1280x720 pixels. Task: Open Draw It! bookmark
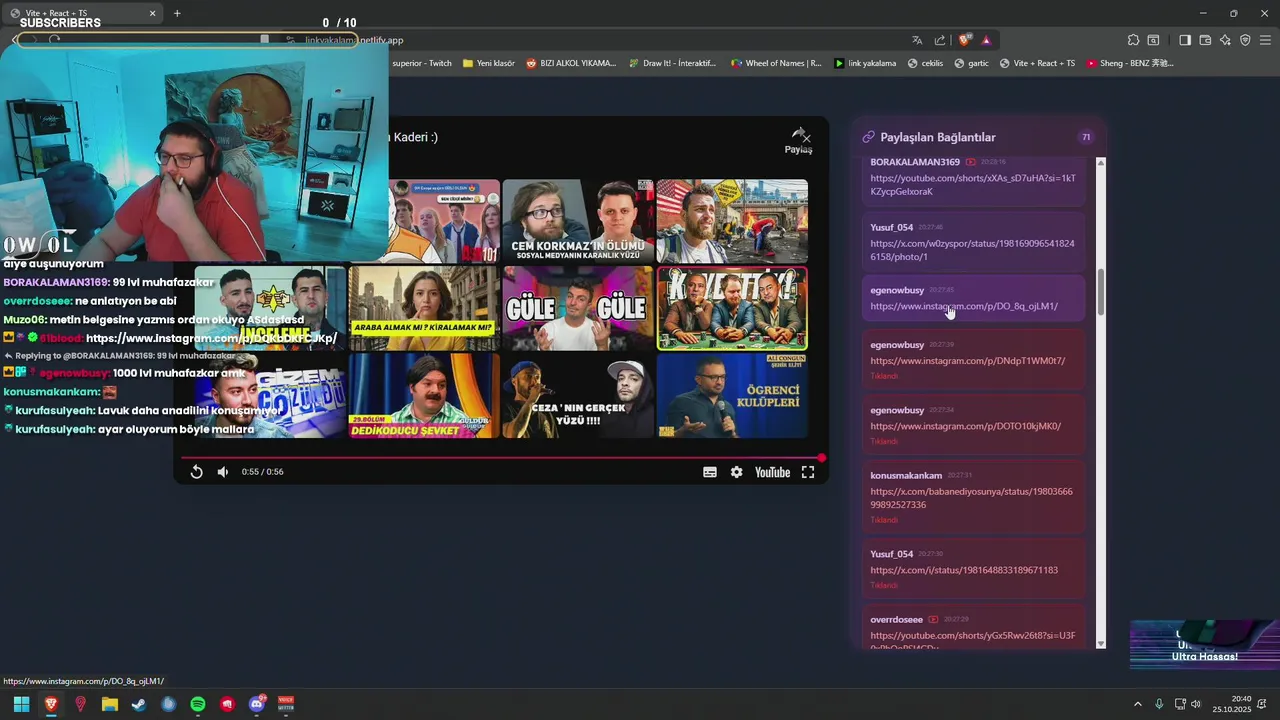tap(672, 63)
